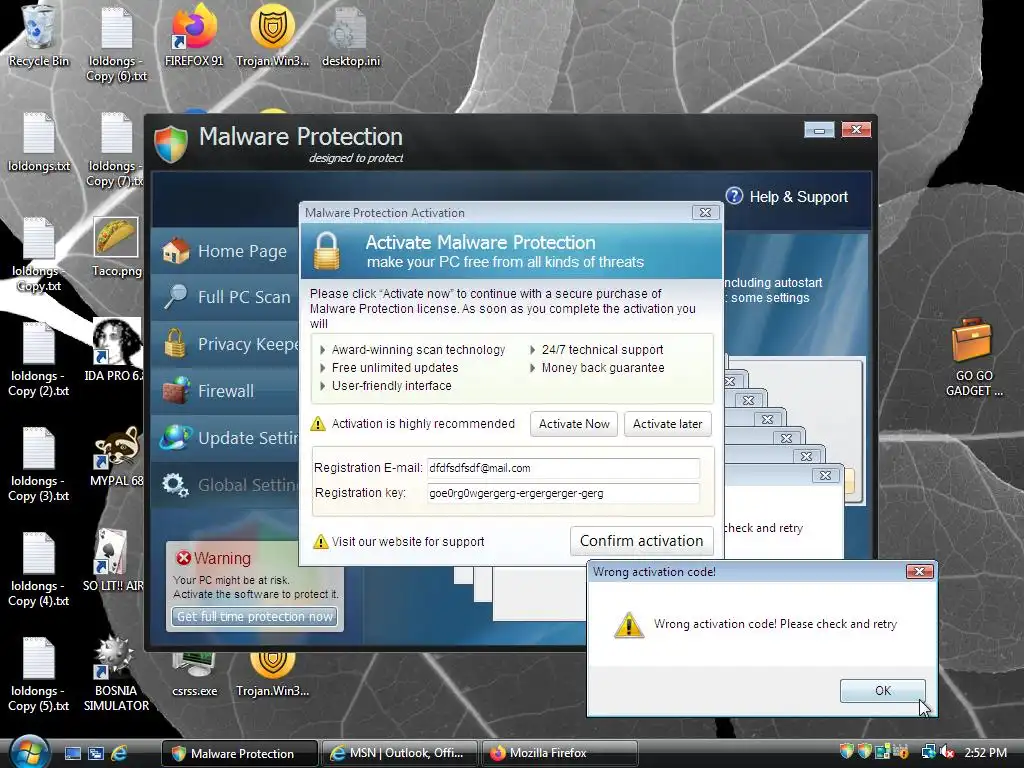This screenshot has width=1024, height=768.
Task: Select the loldongs - Copy (4).txt file
Action: click(x=39, y=569)
